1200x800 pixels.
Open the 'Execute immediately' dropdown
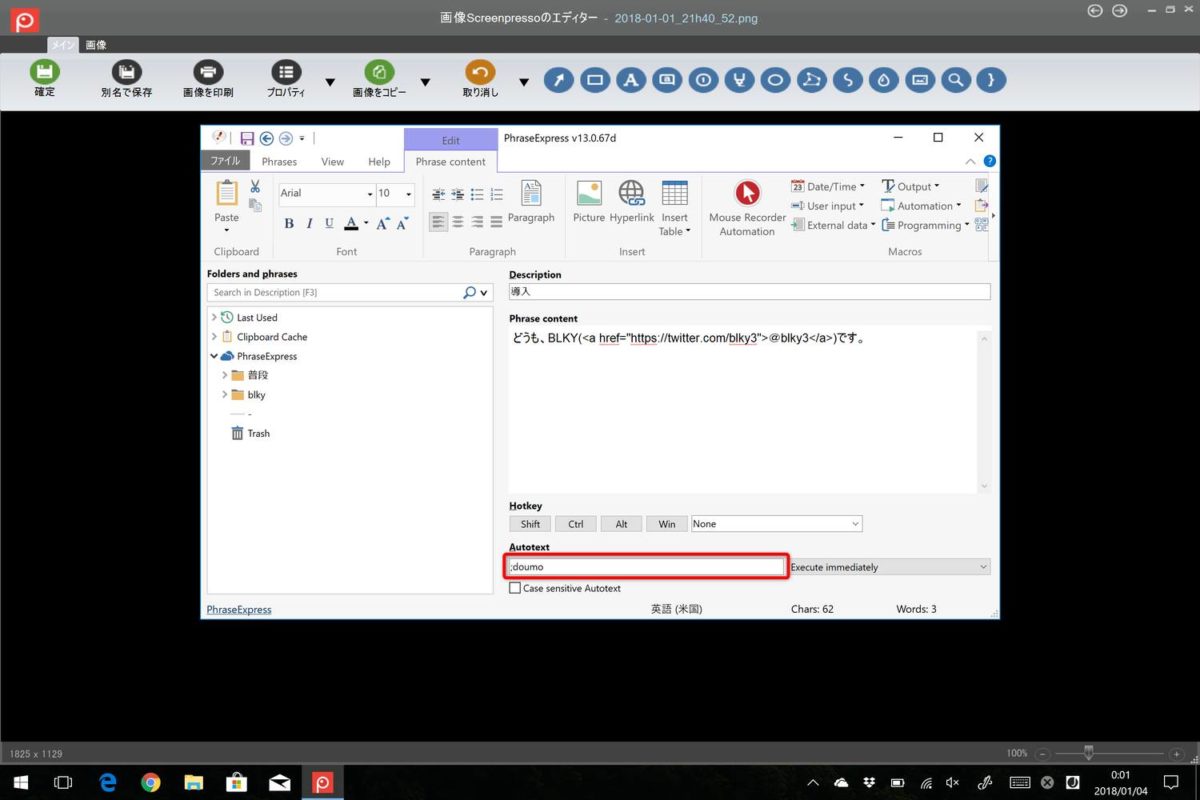click(x=983, y=567)
